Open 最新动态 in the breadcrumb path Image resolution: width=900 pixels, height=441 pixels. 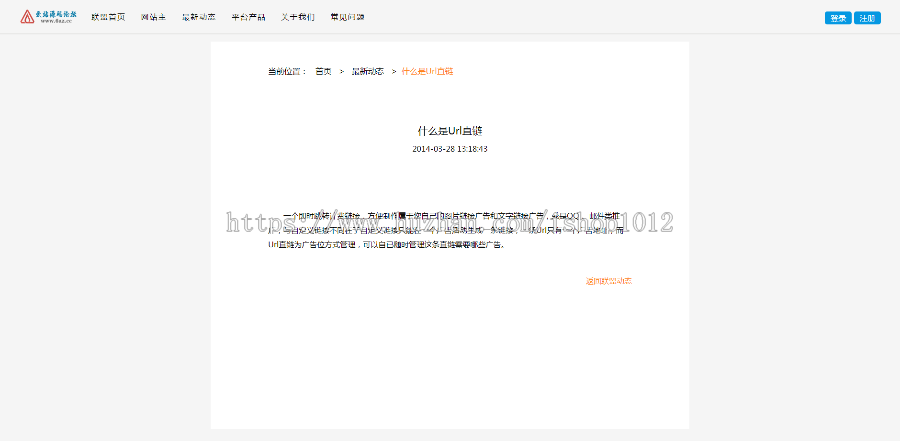click(367, 72)
